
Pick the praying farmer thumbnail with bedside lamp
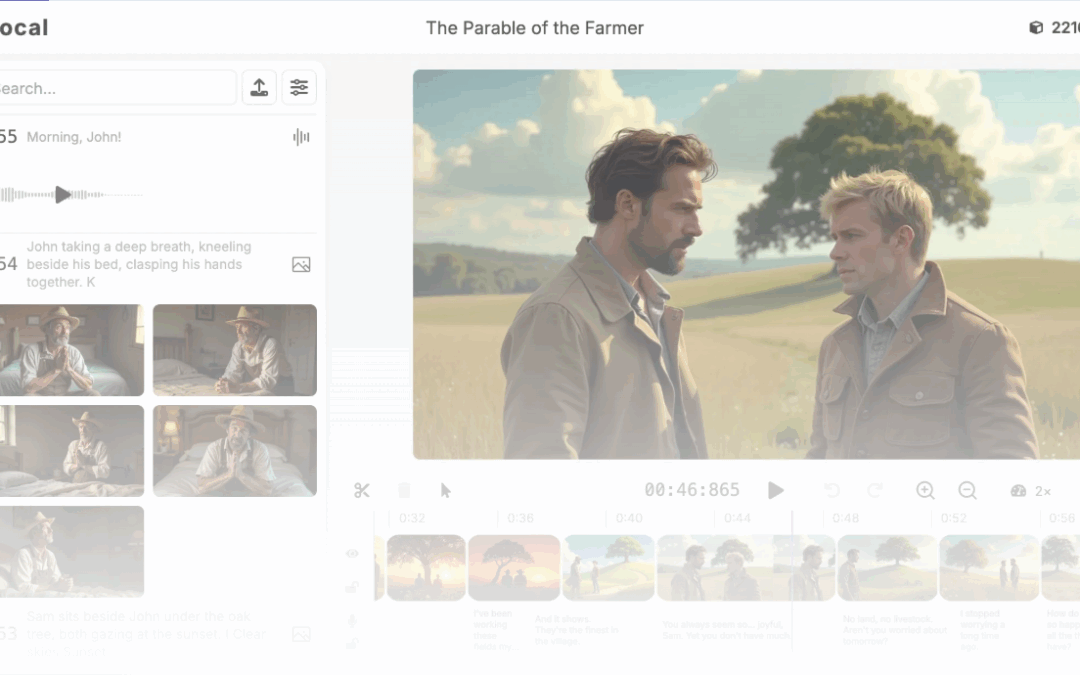click(235, 450)
